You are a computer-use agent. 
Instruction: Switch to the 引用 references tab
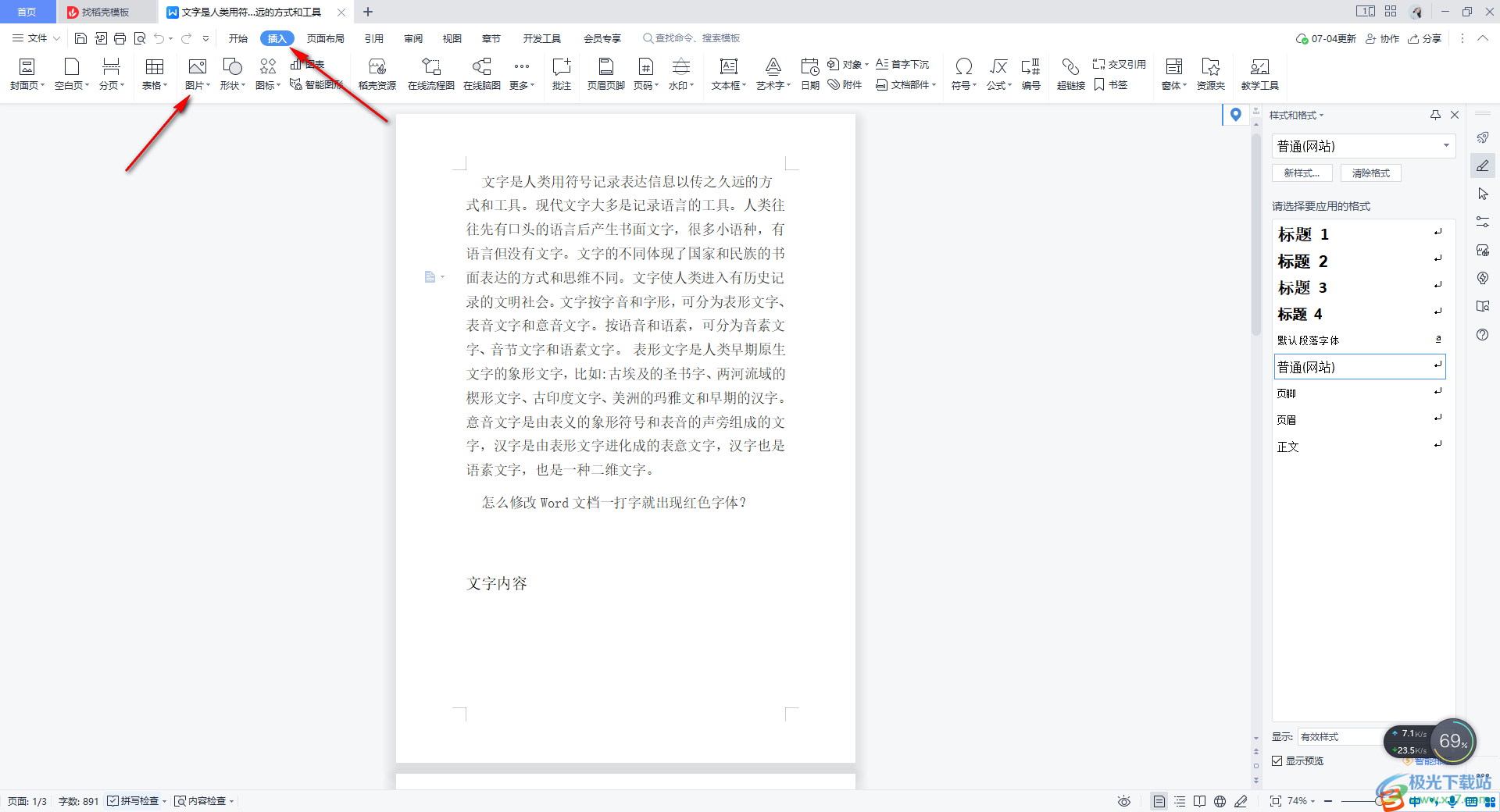click(x=373, y=38)
